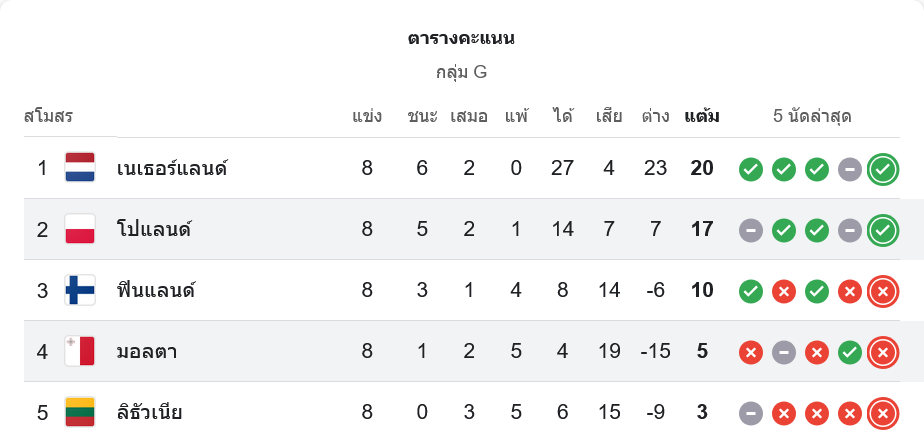Screen dimensions: 924x447
Task: Click Netherlands' grey draw icon
Action: coord(849,169)
